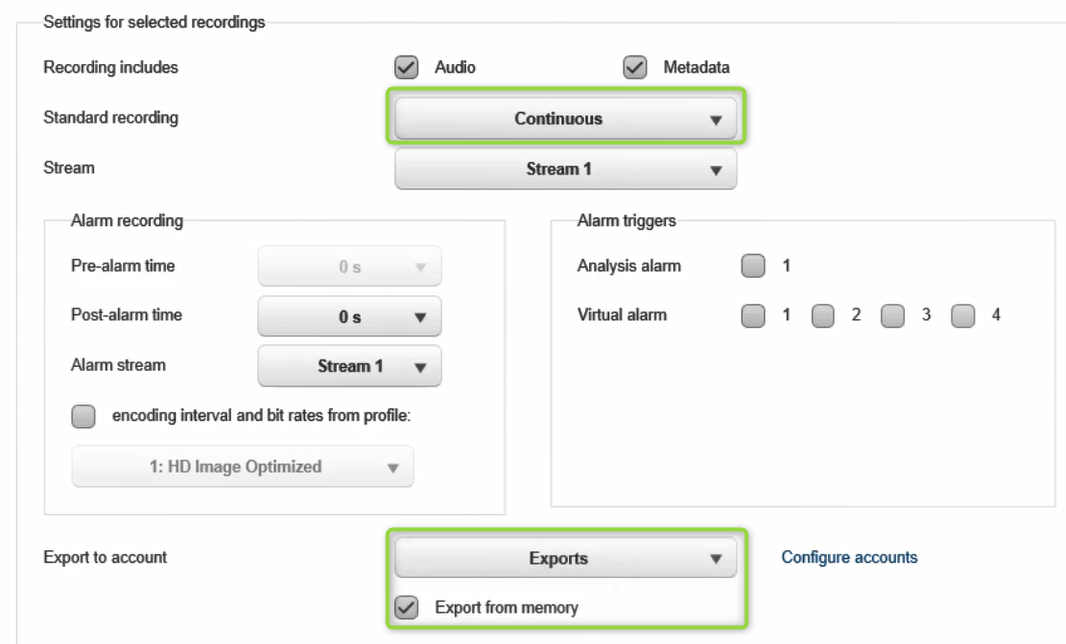Viewport: 1066px width, 644px height.
Task: Open the Standard recording Continuous dropdown
Action: point(565,119)
